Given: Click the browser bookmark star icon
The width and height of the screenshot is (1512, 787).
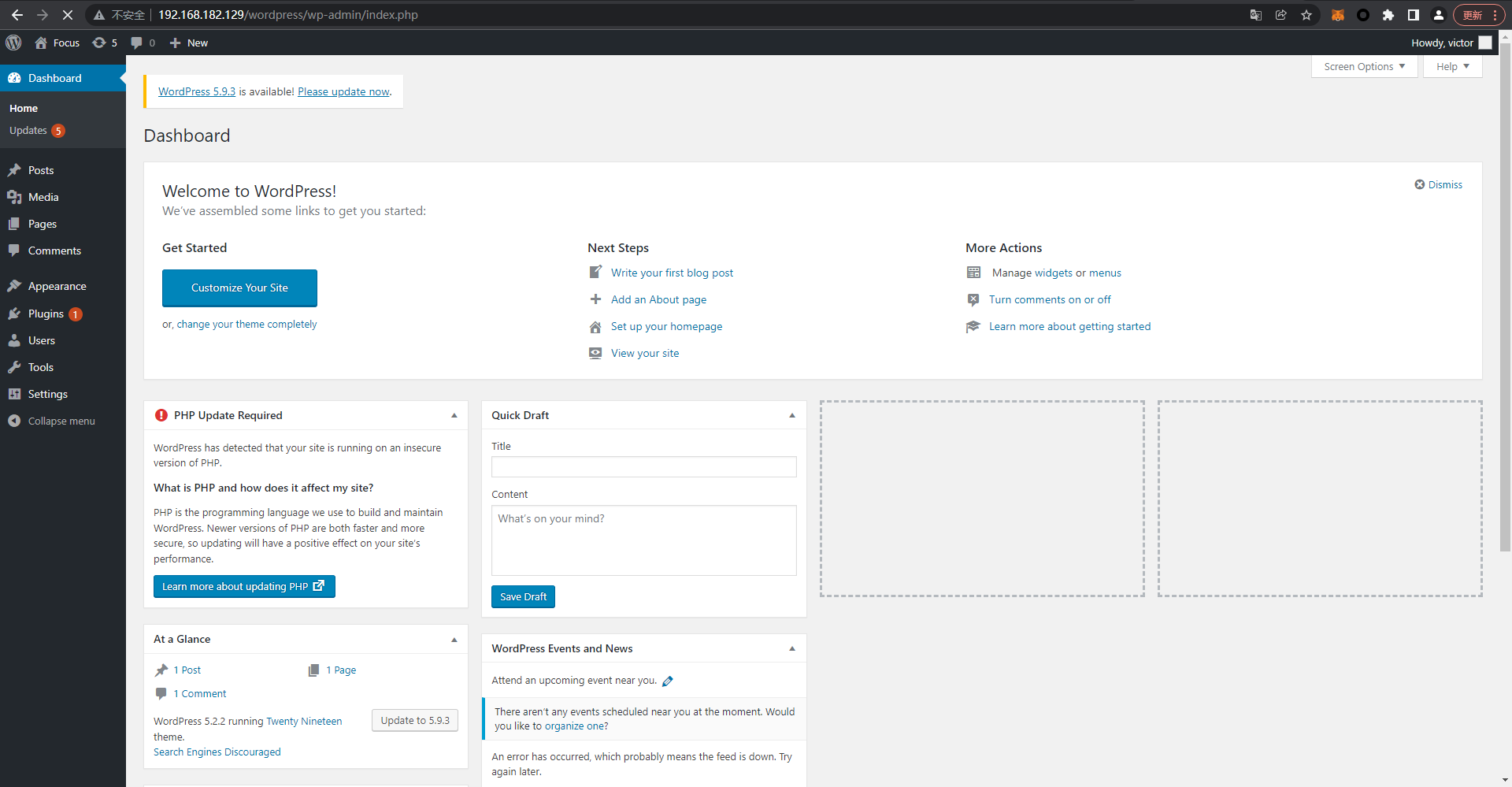Looking at the screenshot, I should tap(1306, 15).
